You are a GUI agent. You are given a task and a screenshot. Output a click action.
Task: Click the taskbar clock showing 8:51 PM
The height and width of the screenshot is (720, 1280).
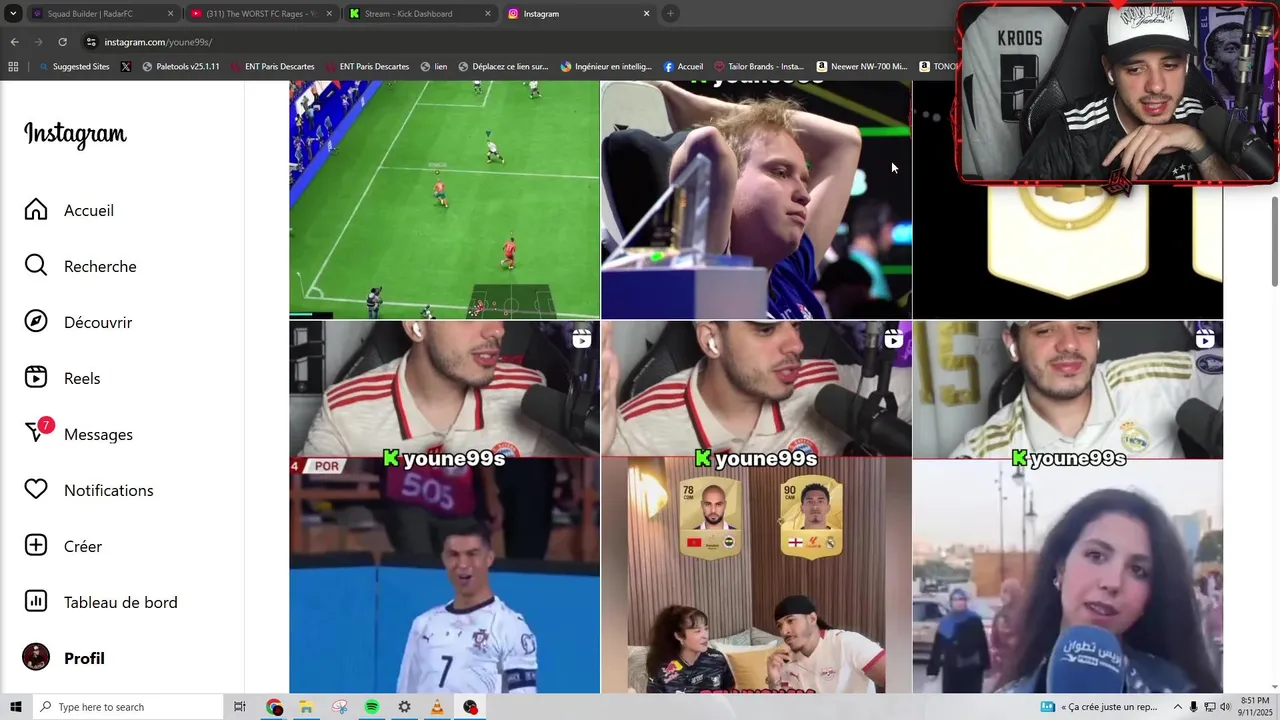tap(1255, 707)
